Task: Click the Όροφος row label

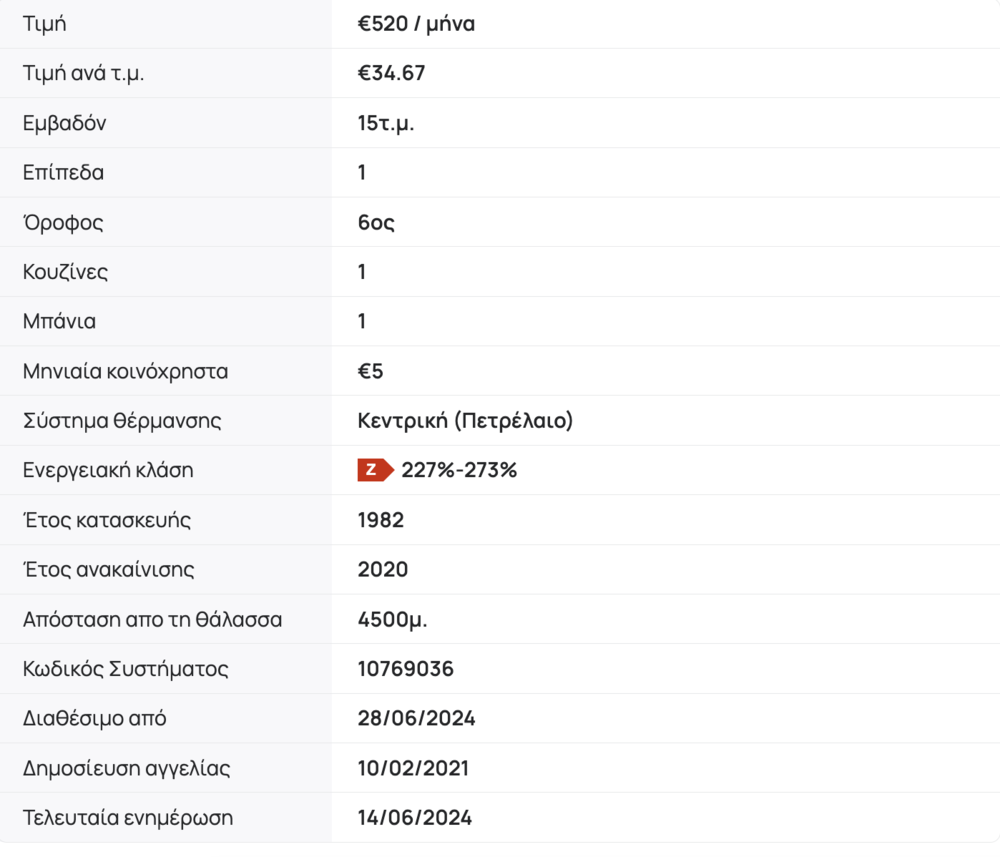Action: click(x=63, y=223)
